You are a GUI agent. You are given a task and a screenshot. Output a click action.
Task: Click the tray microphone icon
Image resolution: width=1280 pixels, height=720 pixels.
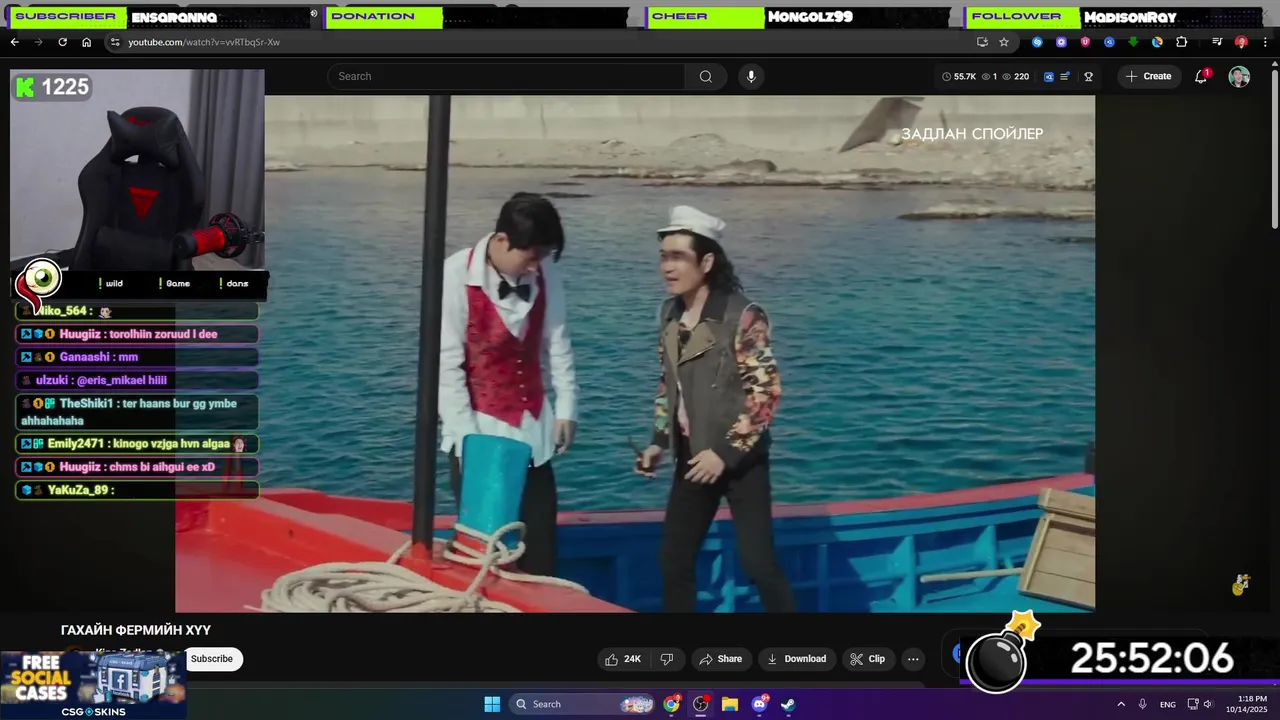click(1143, 704)
